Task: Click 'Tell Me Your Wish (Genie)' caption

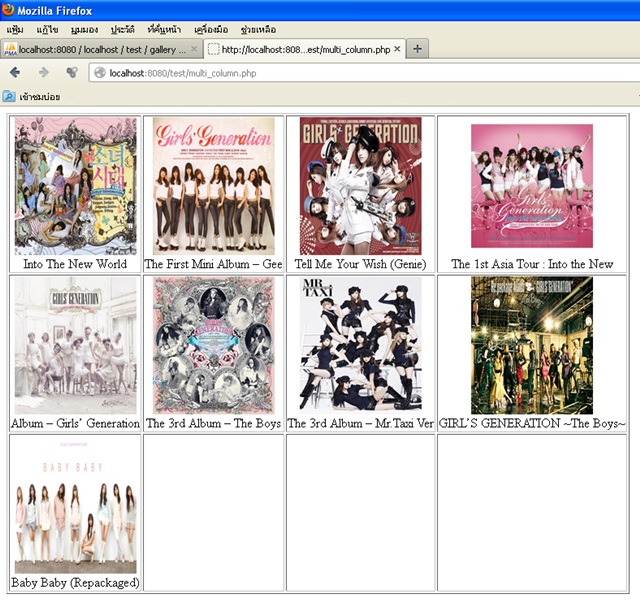Action: coord(360,264)
